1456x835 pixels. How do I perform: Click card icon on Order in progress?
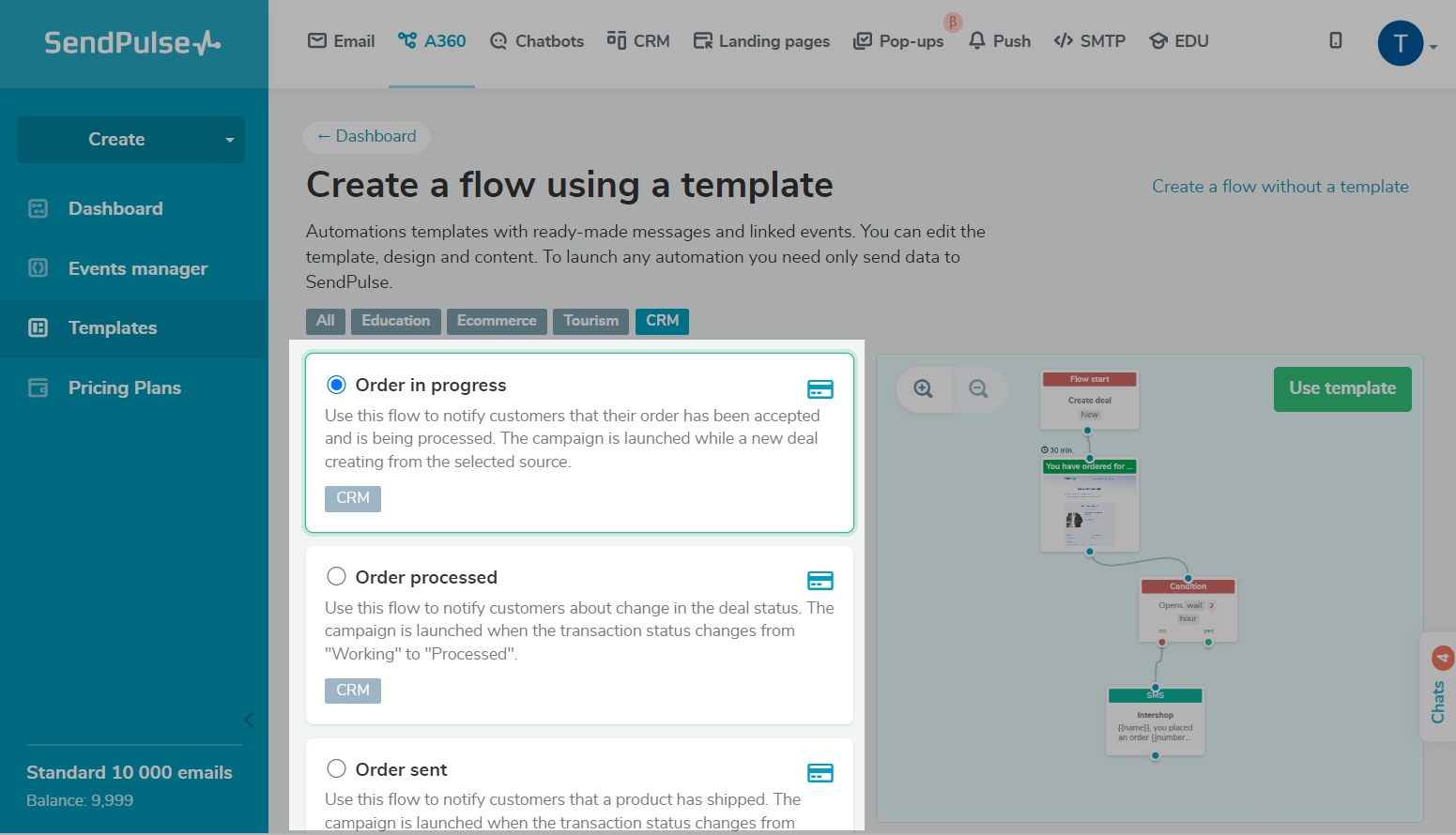pyautogui.click(x=820, y=389)
